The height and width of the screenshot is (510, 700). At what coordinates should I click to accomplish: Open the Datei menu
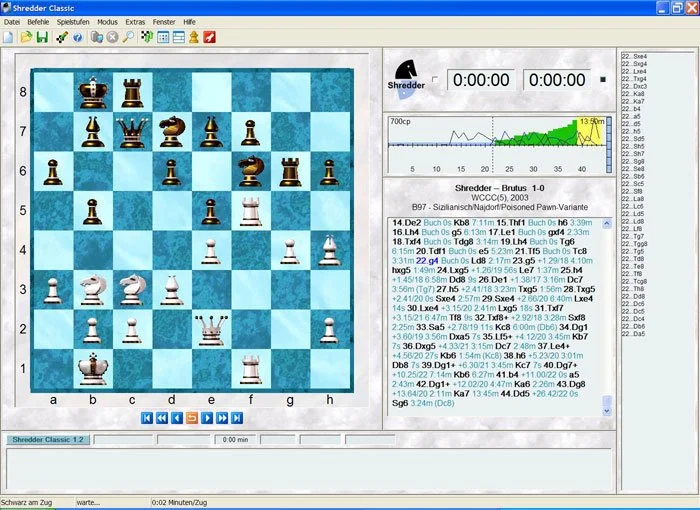[12, 22]
